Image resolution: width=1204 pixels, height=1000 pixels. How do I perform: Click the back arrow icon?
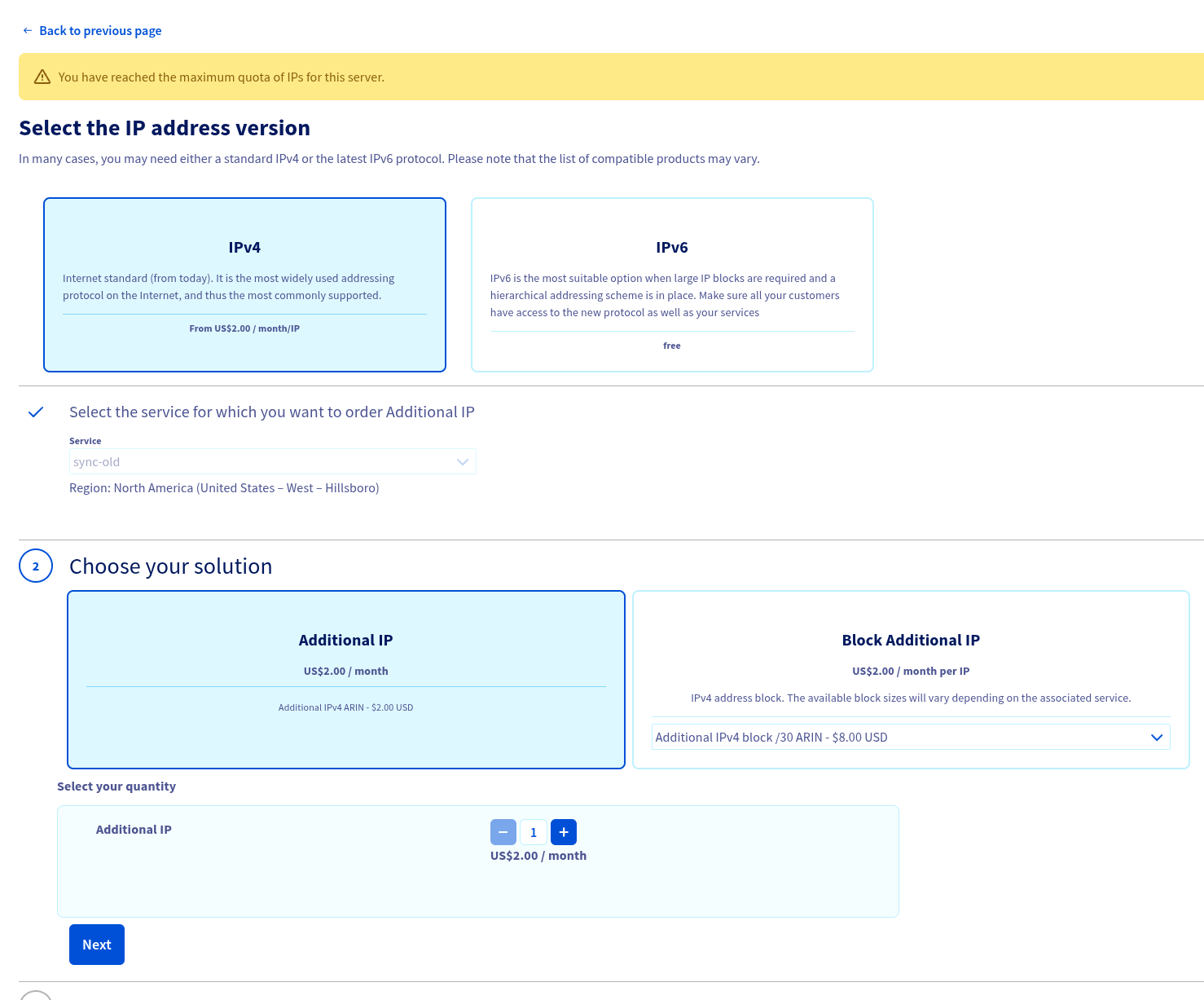click(28, 31)
